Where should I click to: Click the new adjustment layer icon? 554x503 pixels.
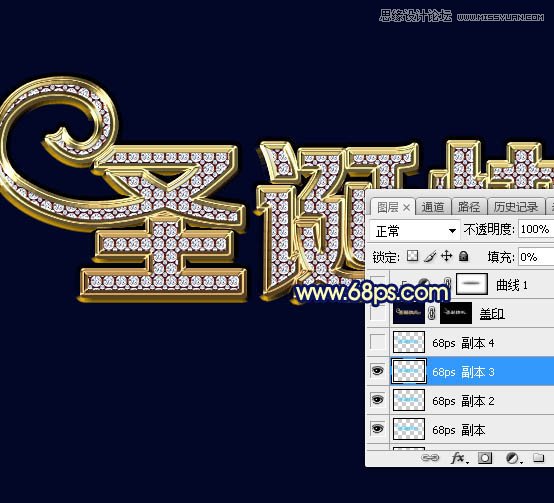[x=512, y=458]
